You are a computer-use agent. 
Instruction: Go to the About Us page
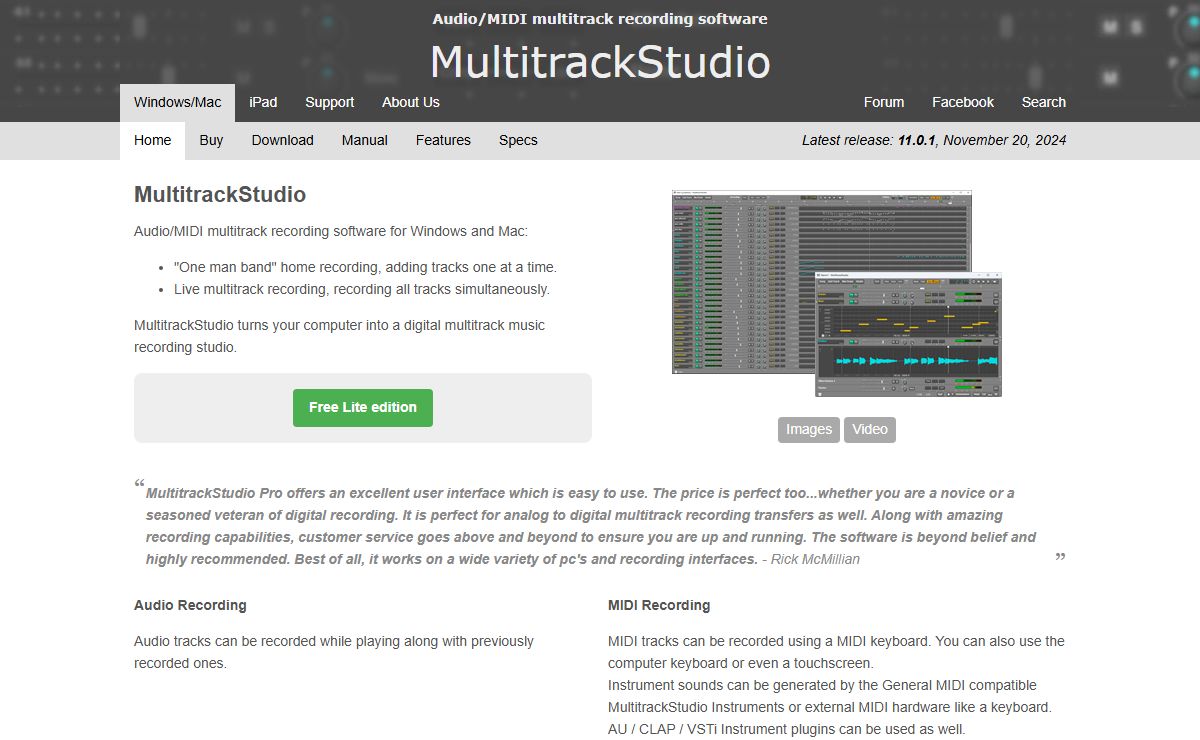pos(411,102)
